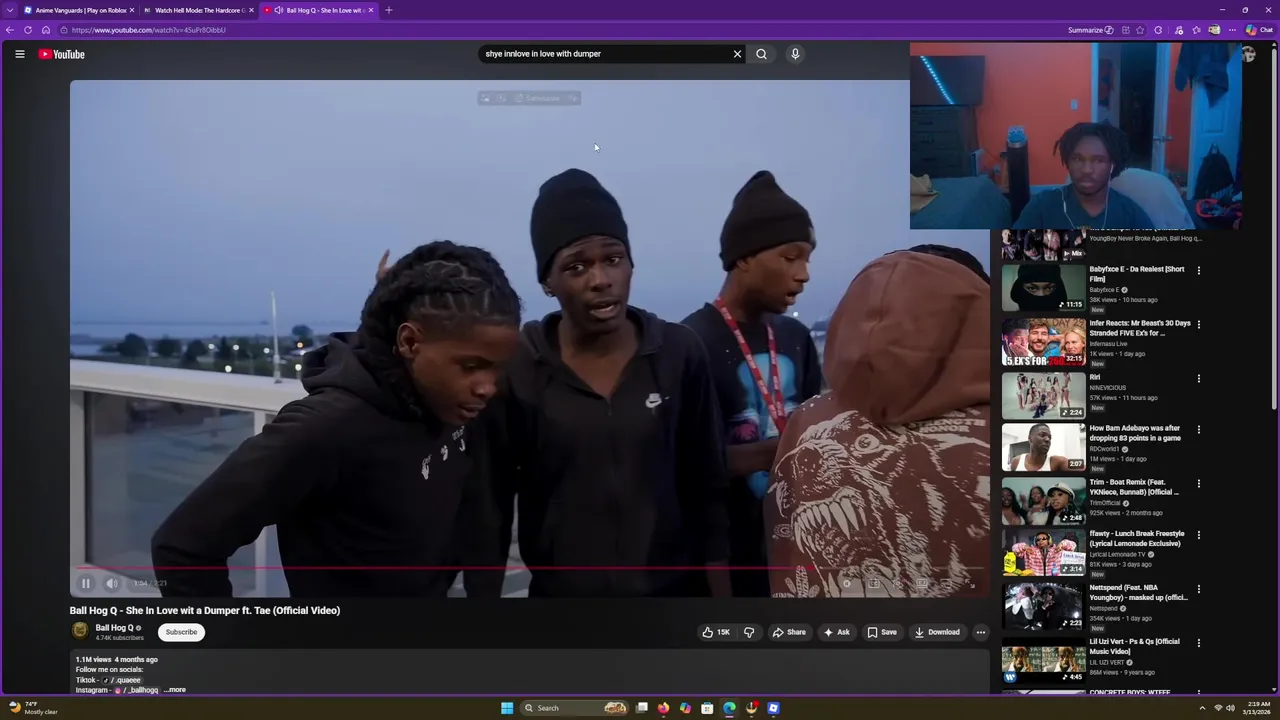Run search with magnifier button
Image resolution: width=1280 pixels, height=720 pixels.
(761, 54)
